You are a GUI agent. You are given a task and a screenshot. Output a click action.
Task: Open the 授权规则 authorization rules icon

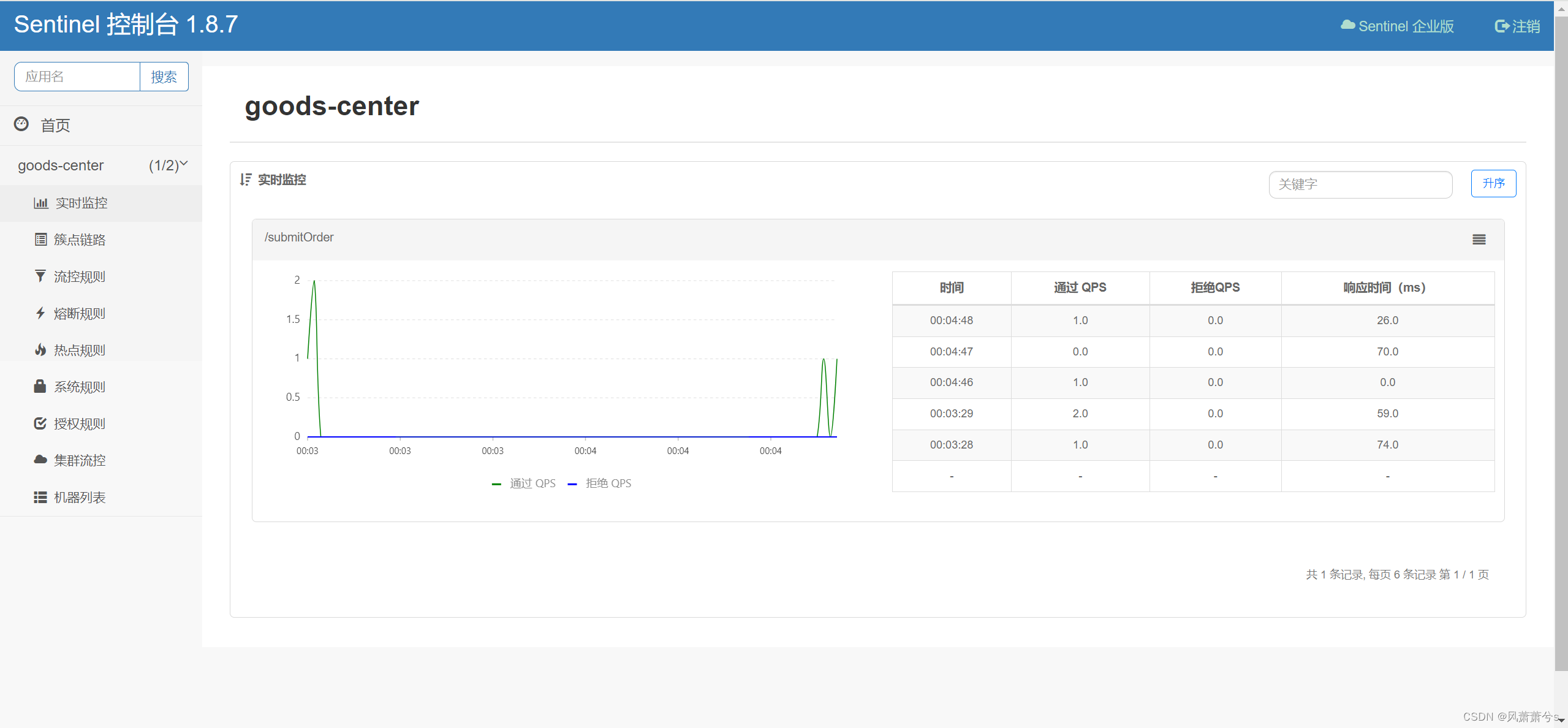[40, 423]
